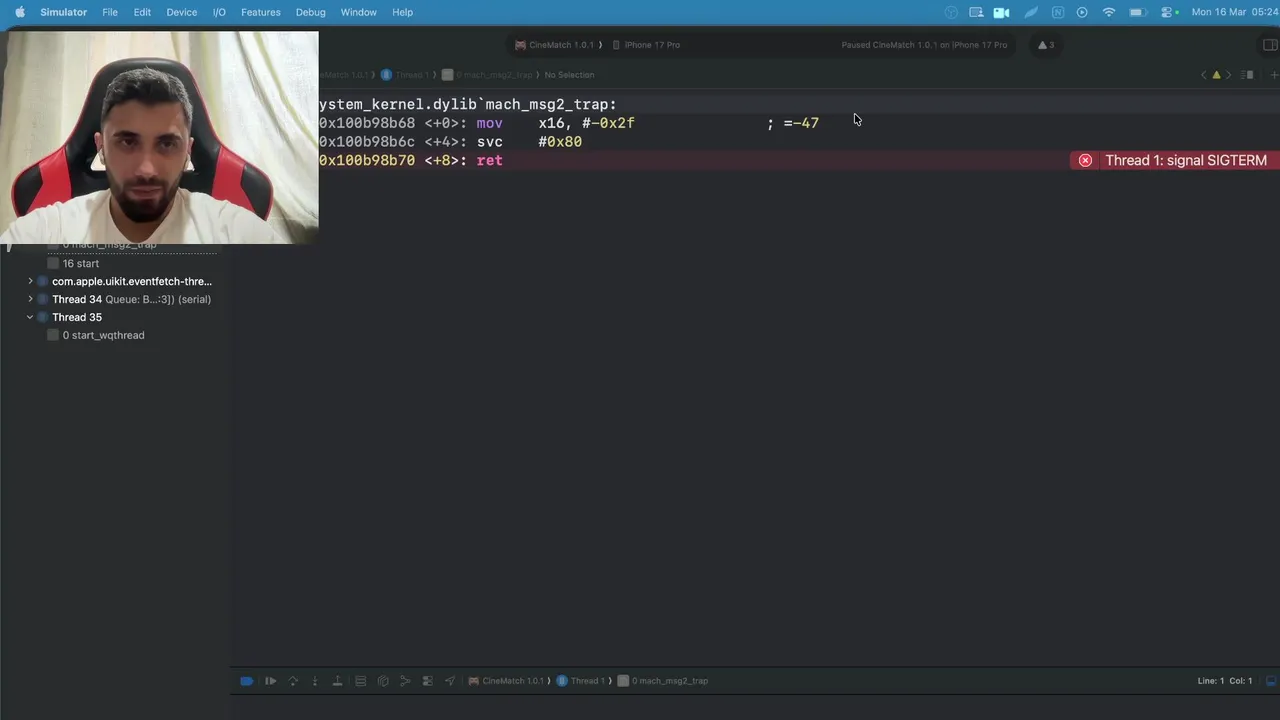
Task: Click the Step Over debug button
Action: 293,681
